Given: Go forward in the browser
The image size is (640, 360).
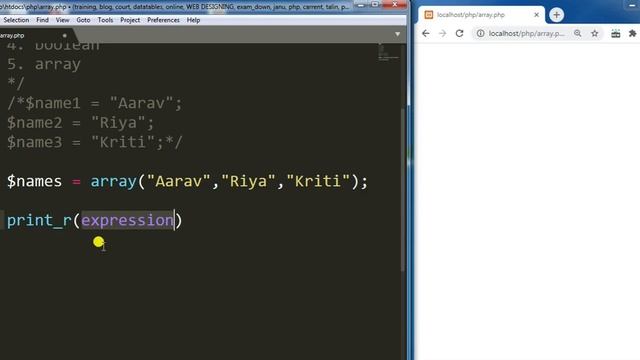Looking at the screenshot, I should [x=442, y=33].
